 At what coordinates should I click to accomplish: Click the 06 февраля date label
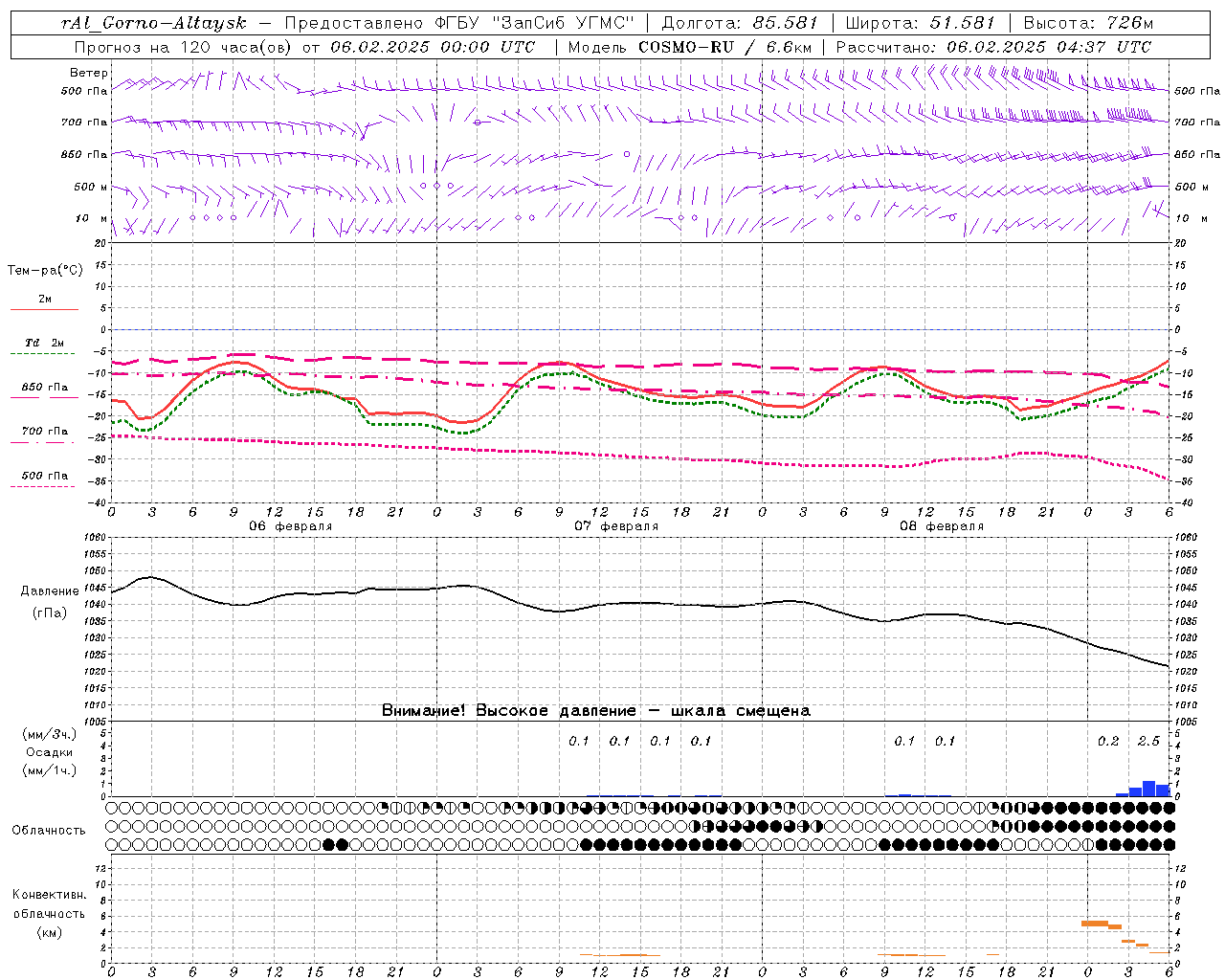[291, 526]
